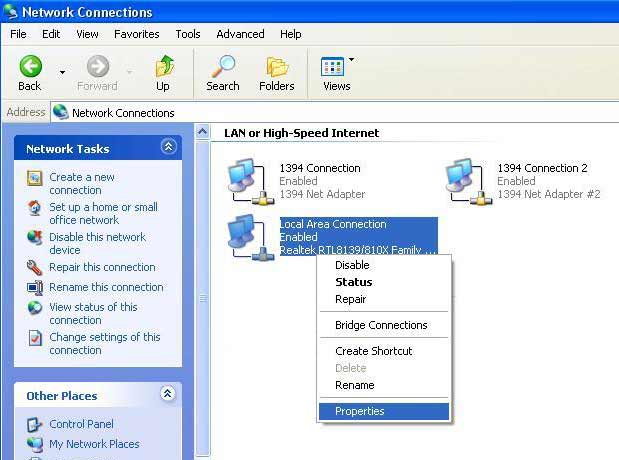Click Disable this network device link
This screenshot has width=619, height=460.
click(98, 243)
